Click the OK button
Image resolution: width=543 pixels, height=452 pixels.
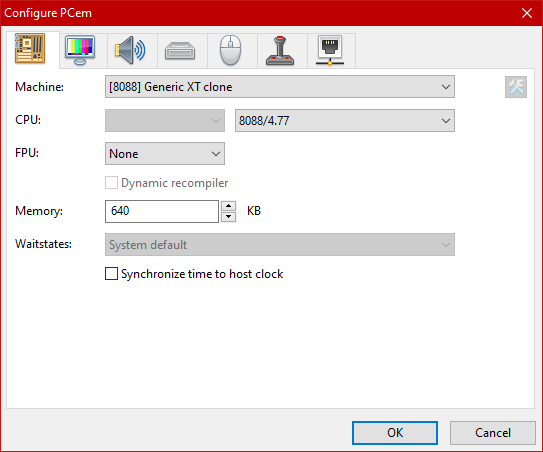(395, 433)
